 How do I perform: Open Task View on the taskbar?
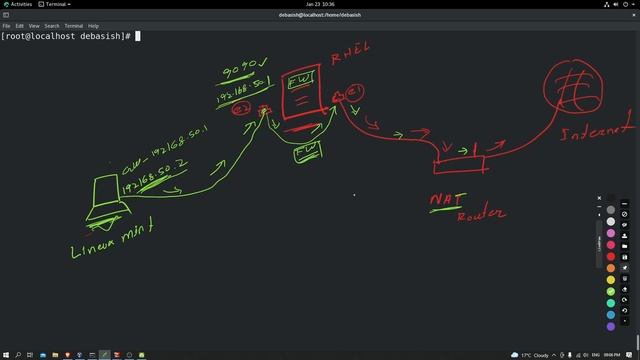[x=30, y=355]
